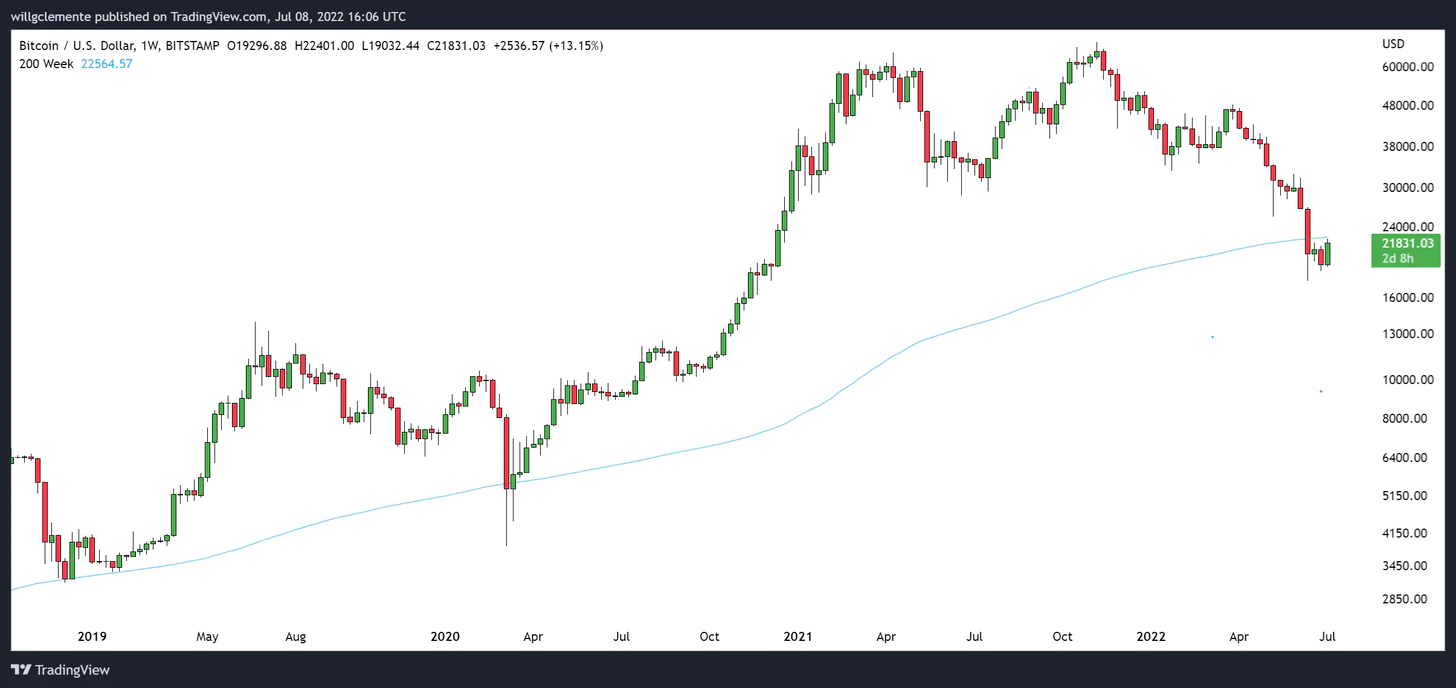Click the 2d 8h candle countdown
This screenshot has width=1456, height=688.
(1397, 259)
